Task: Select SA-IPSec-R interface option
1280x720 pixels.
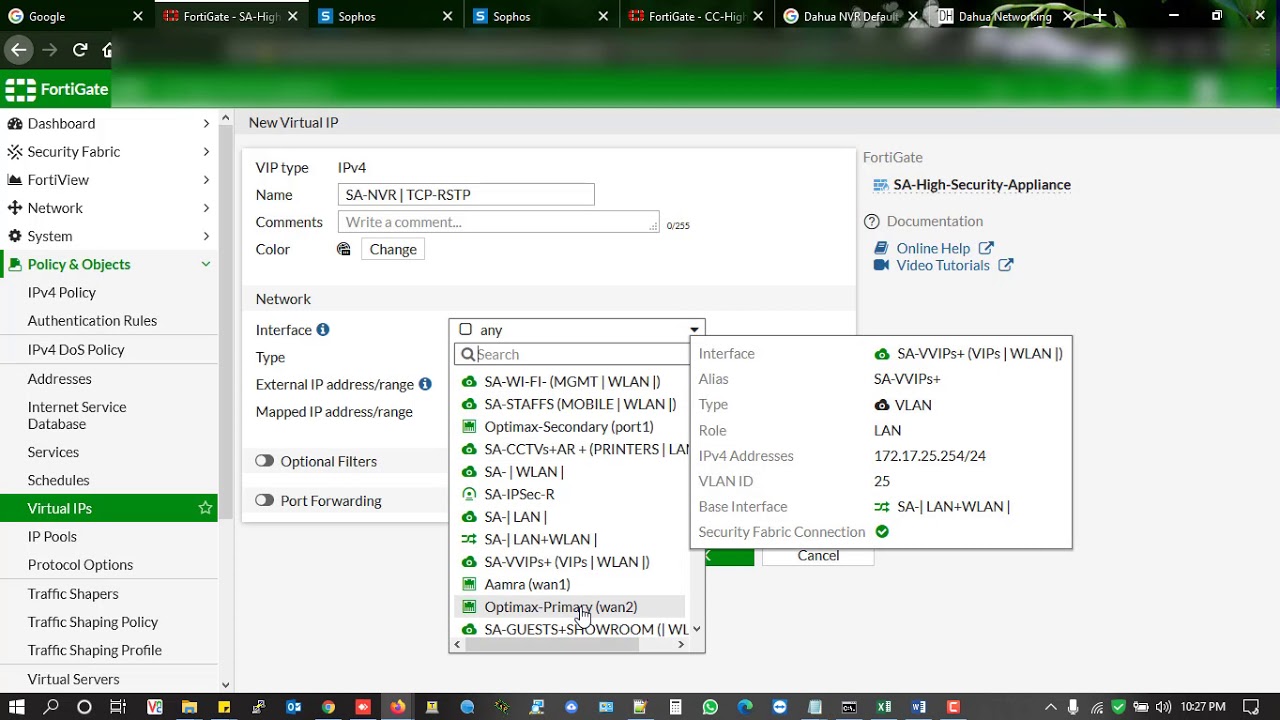Action: [x=570, y=494]
